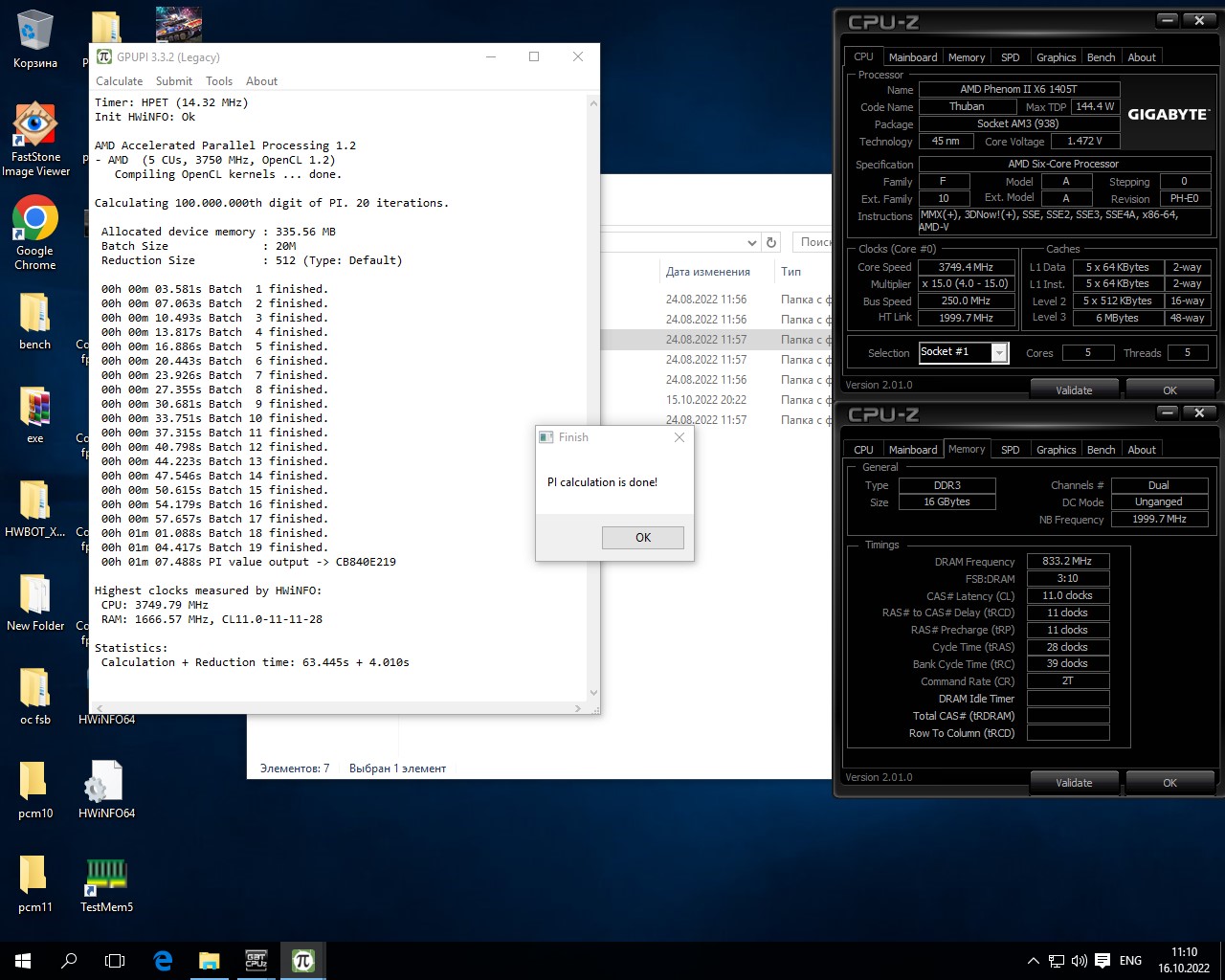Image resolution: width=1225 pixels, height=980 pixels.
Task: Switch to Graphics tab in upper CPU-Z
Action: tap(1057, 57)
